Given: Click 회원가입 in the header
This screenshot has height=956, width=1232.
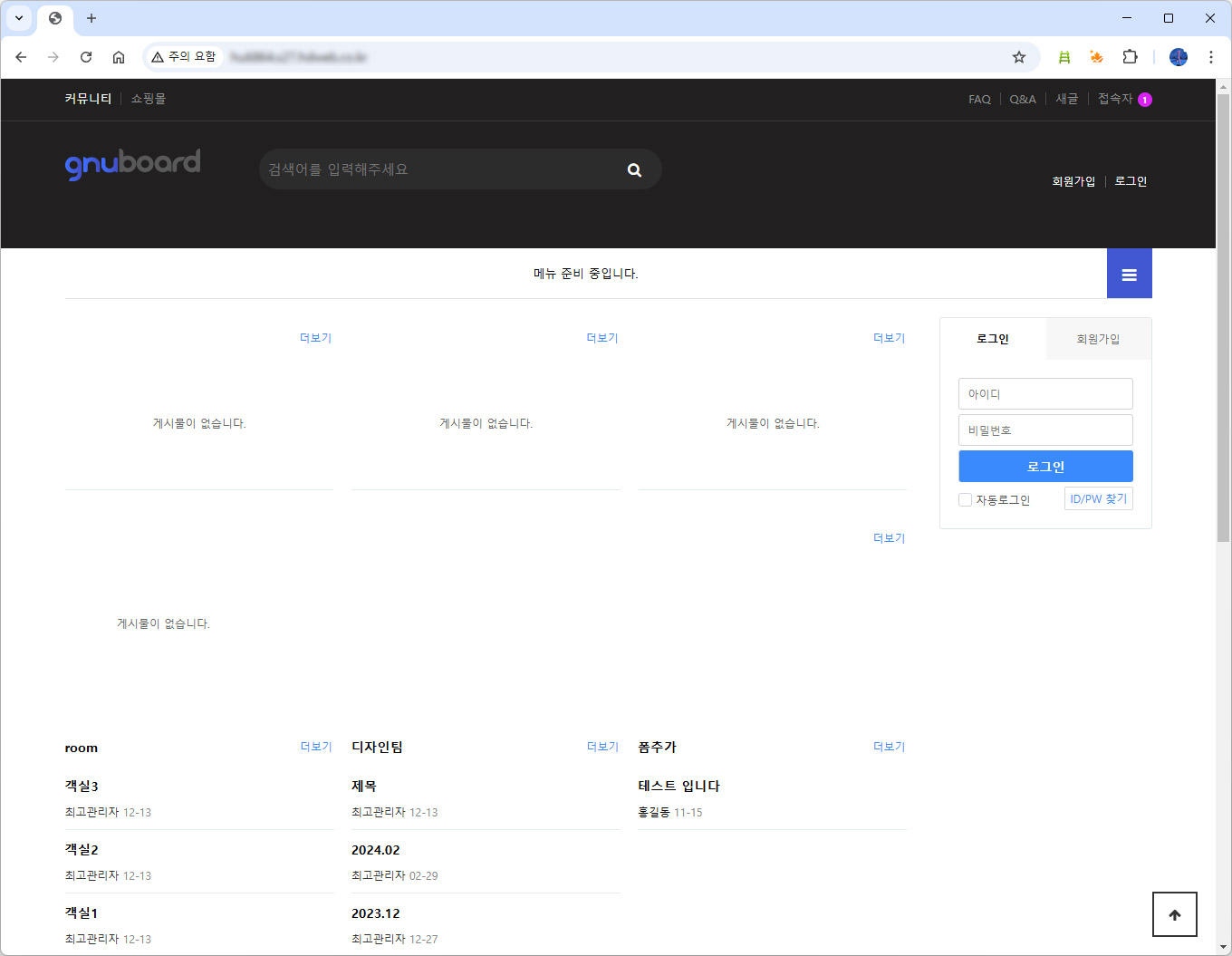Looking at the screenshot, I should tap(1073, 181).
